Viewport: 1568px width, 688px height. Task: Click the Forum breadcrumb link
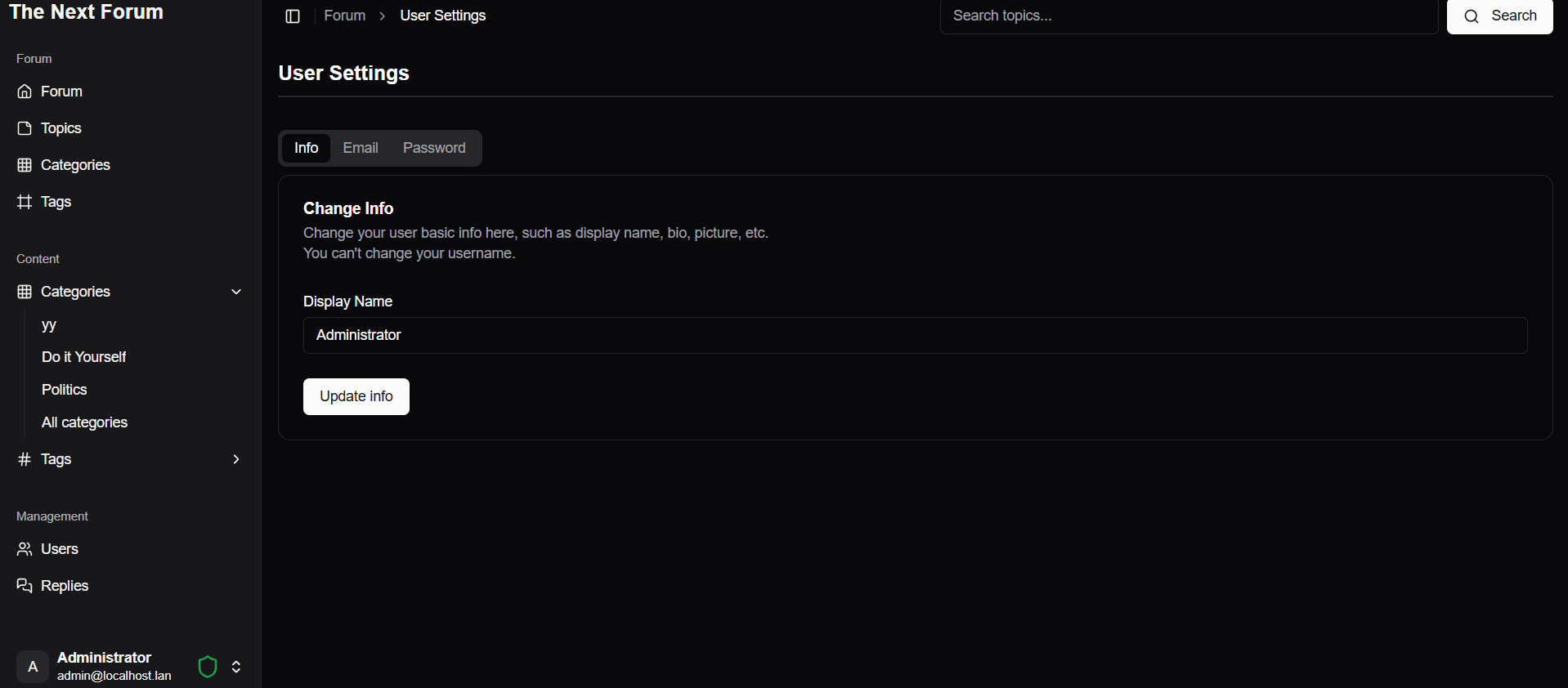[345, 16]
